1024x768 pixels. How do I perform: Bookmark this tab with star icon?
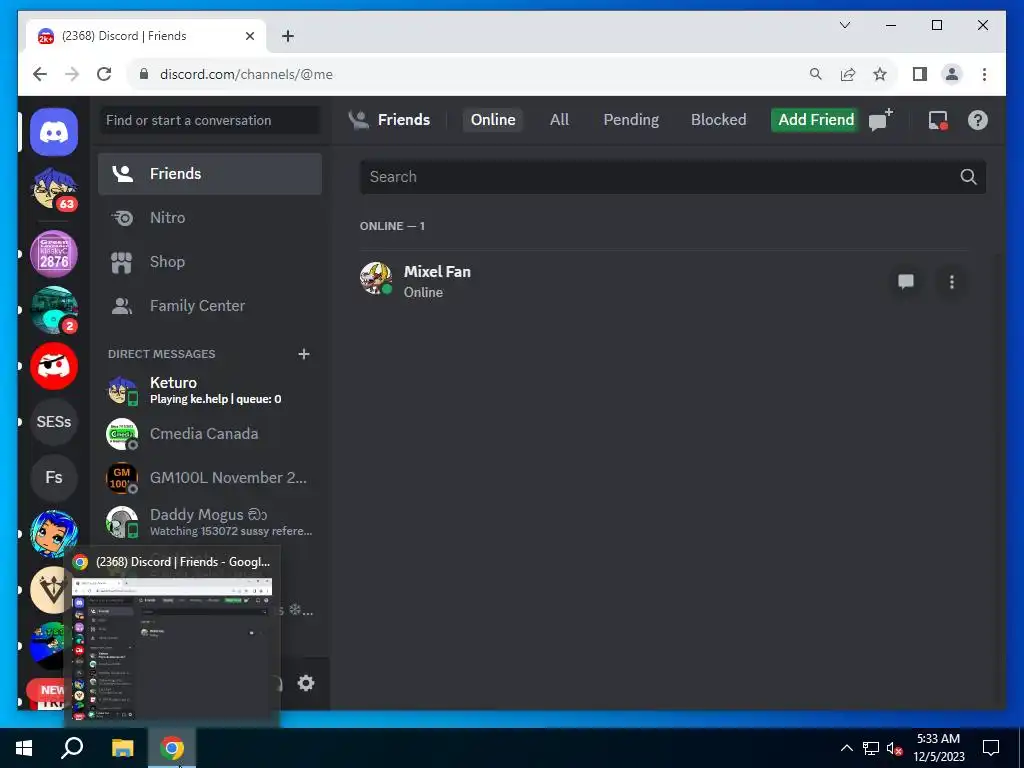880,74
